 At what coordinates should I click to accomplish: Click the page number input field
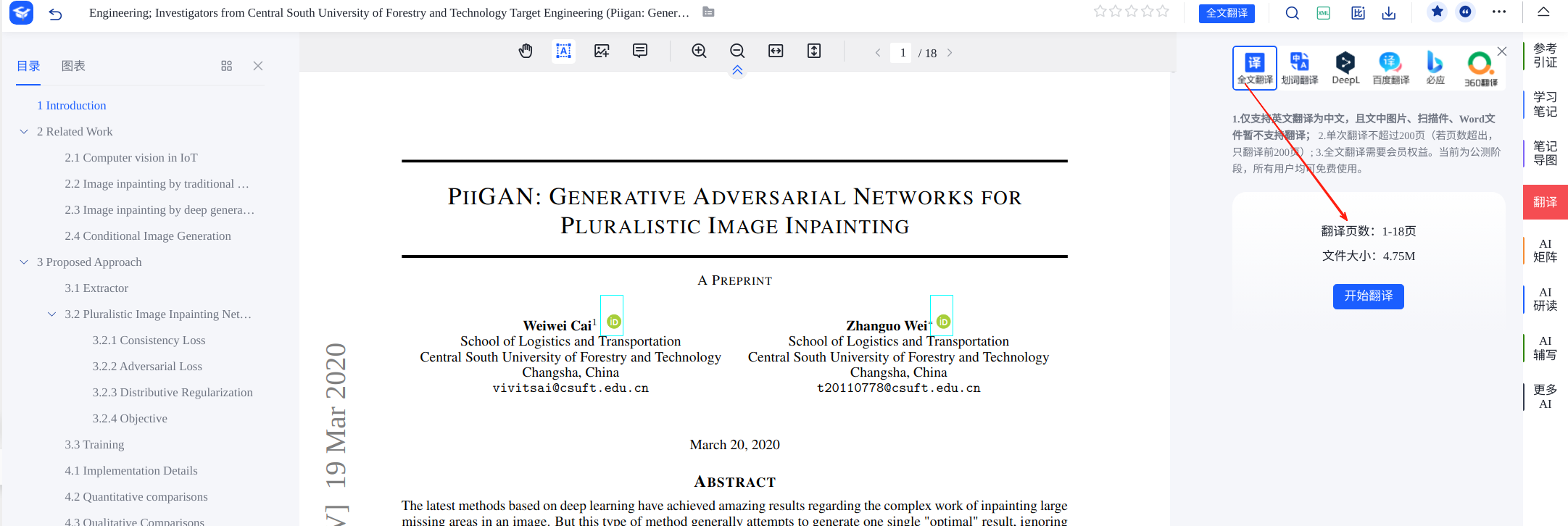(902, 53)
